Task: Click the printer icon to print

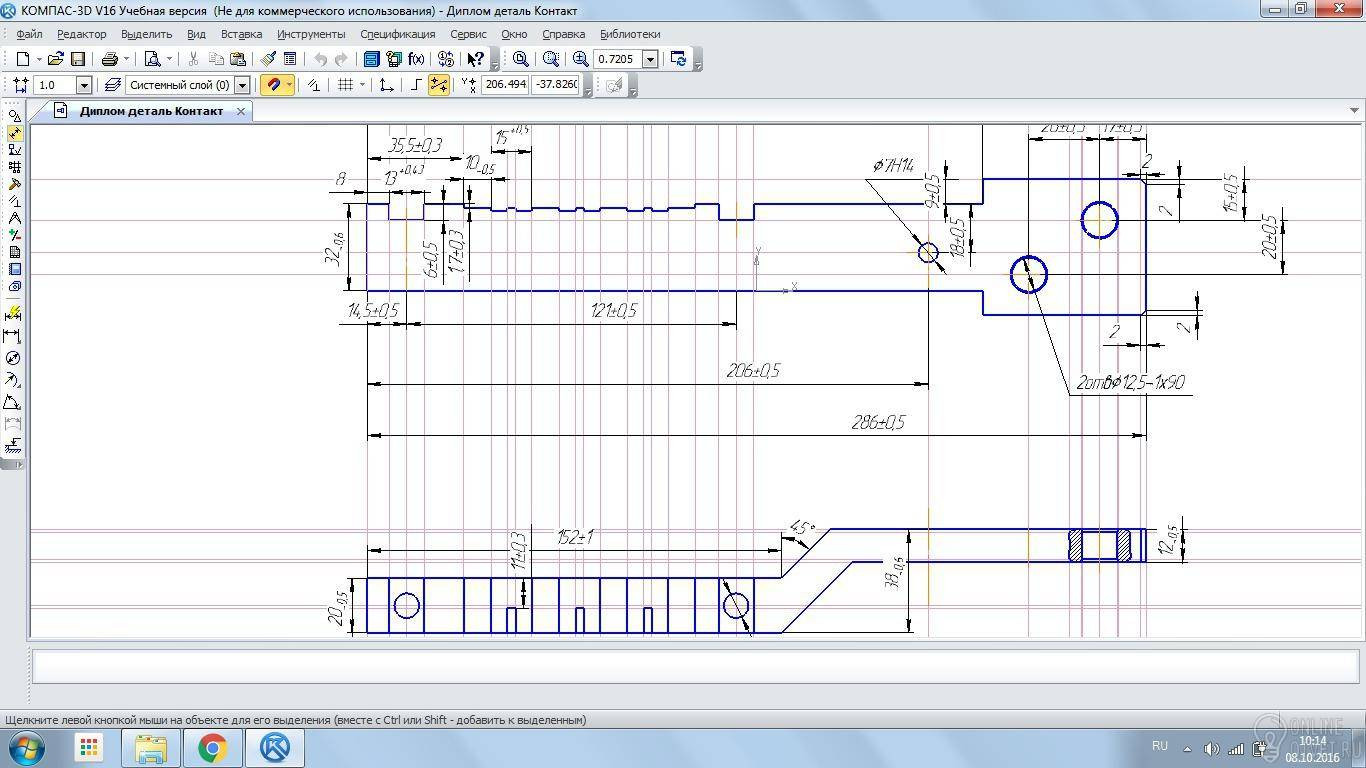Action: point(110,59)
